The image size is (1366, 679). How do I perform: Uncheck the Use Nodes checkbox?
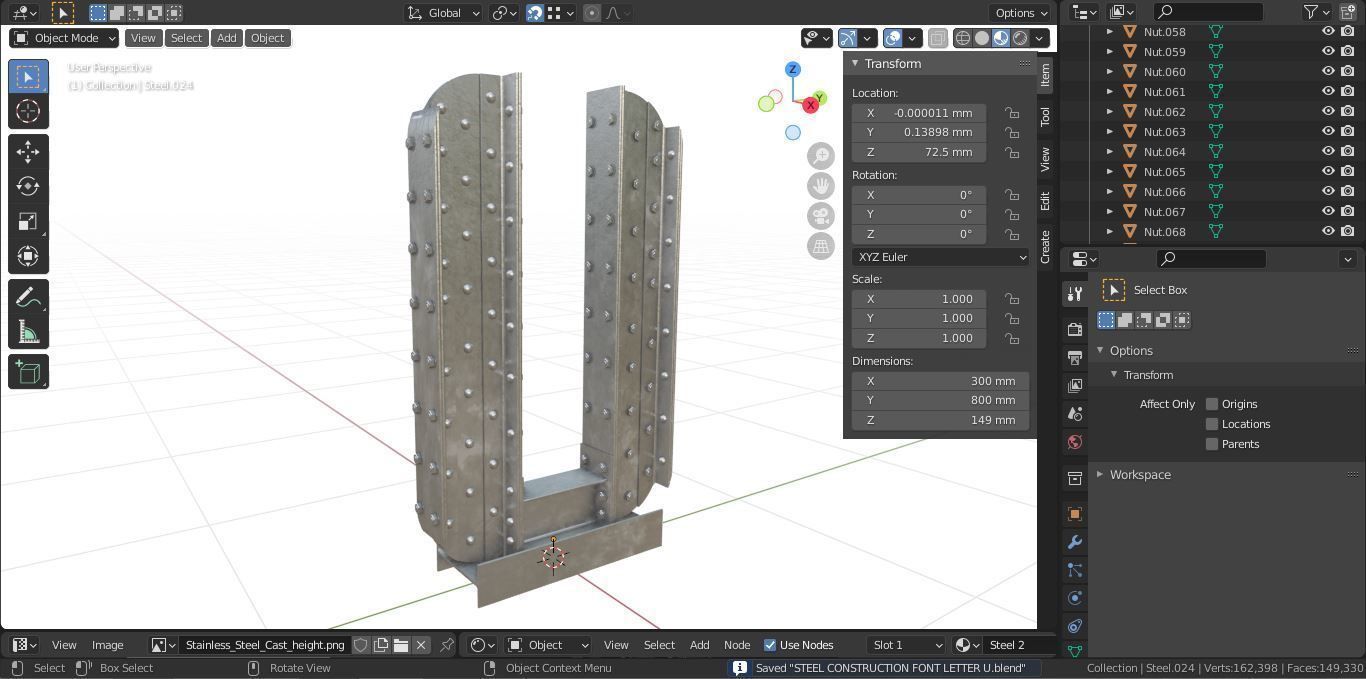(770, 645)
